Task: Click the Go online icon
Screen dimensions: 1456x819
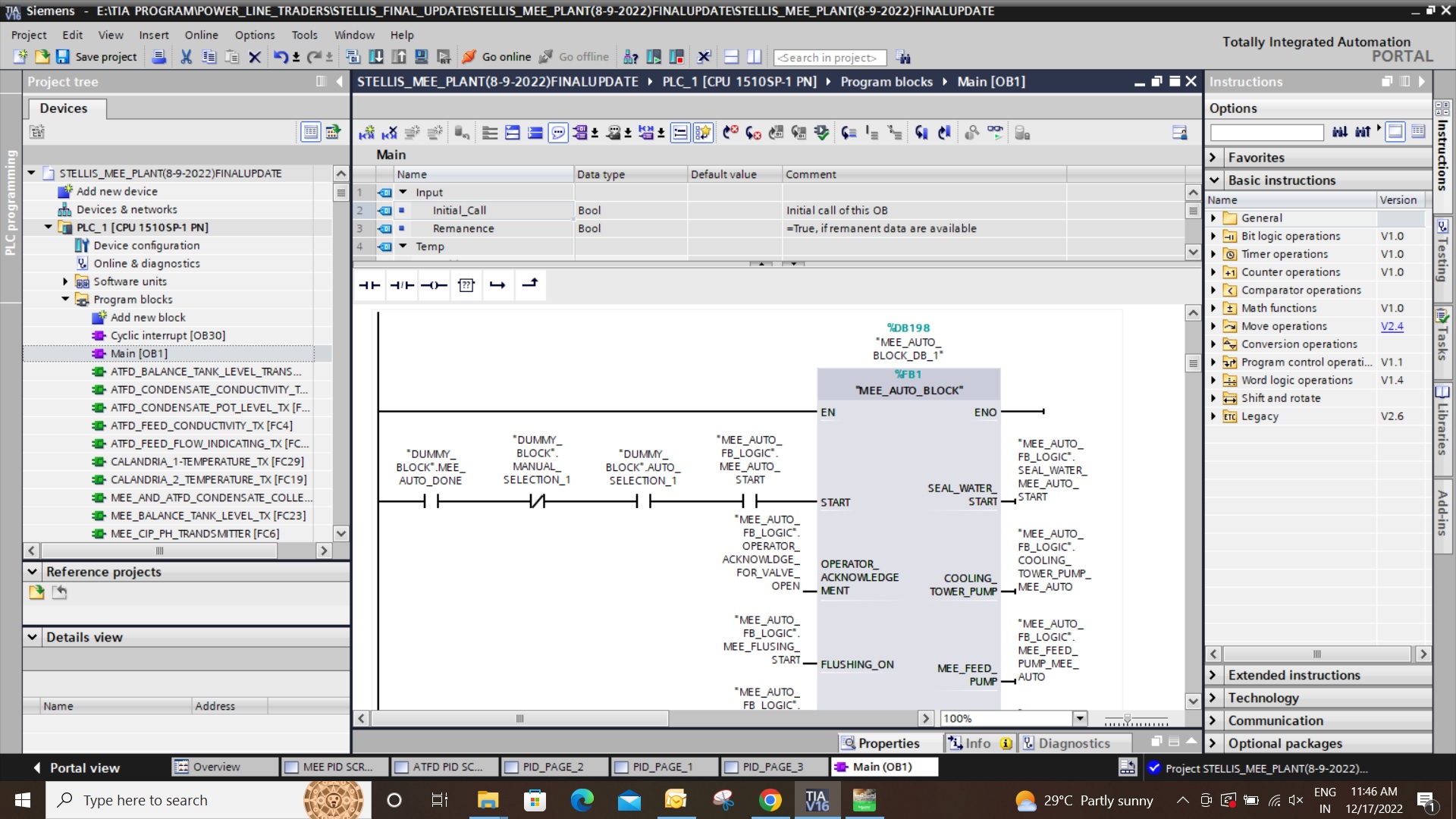Action: coord(469,57)
